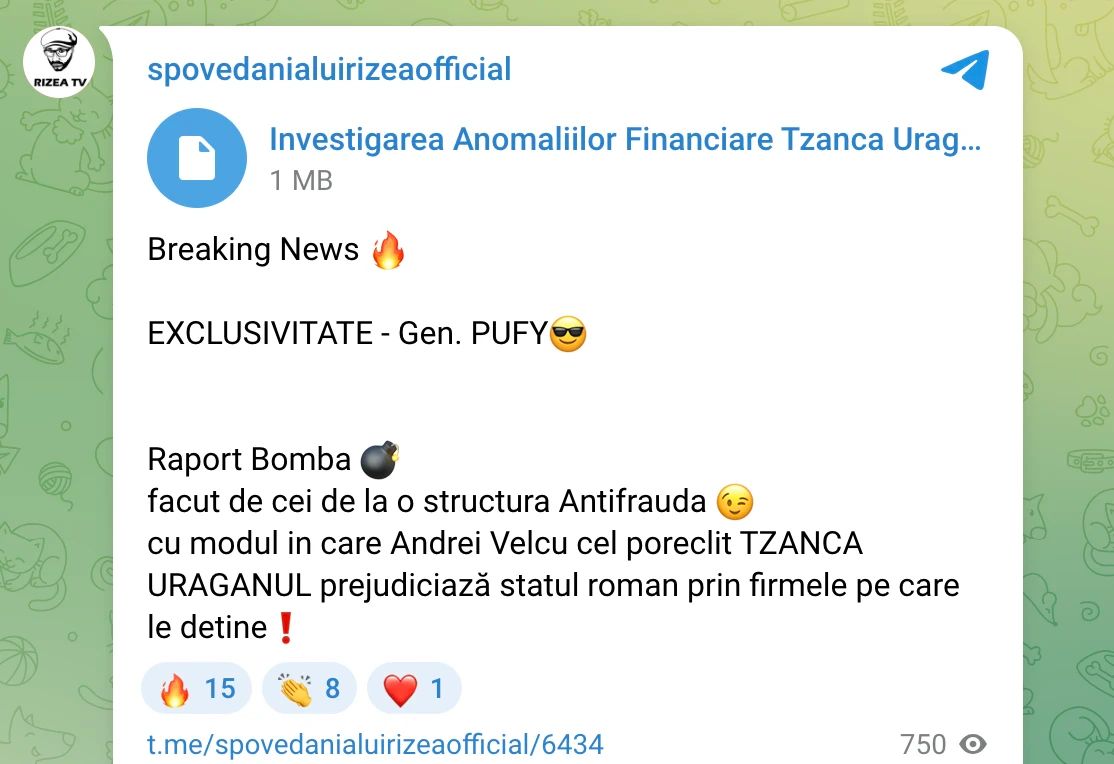This screenshot has width=1114, height=764.
Task: Toggle the fire reaction with 15 count
Action: click(x=197, y=688)
